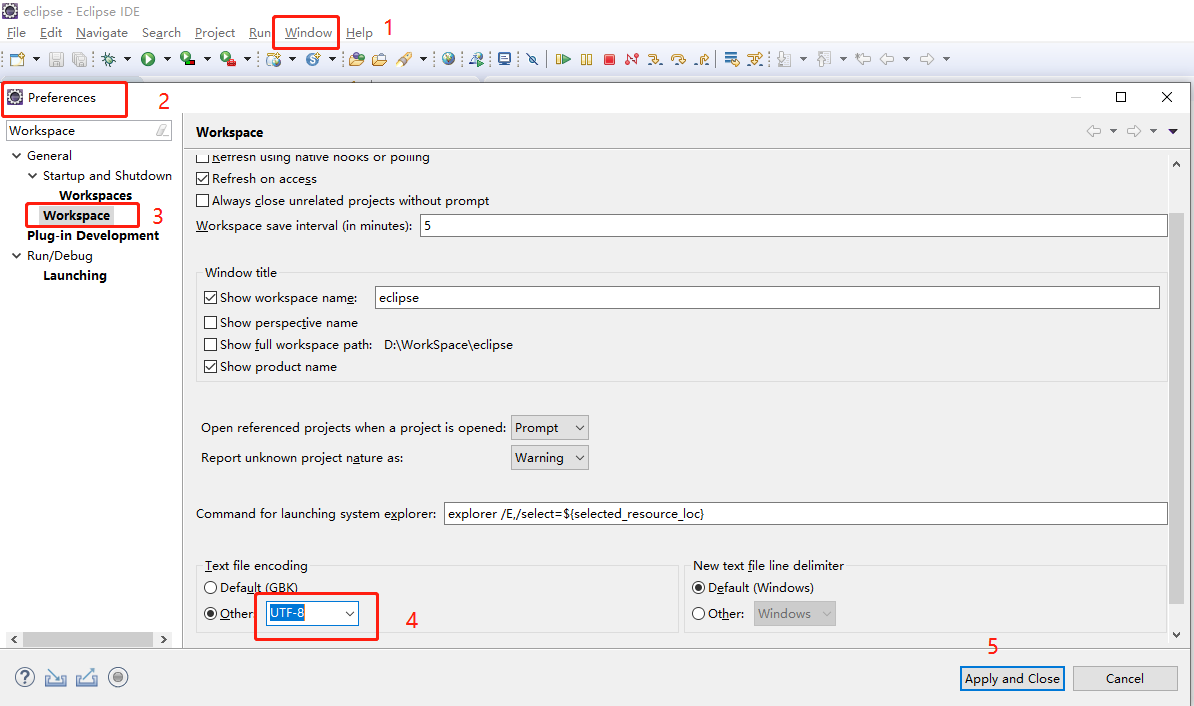Click the Oomph preference recorder icon
Viewport: 1194px width, 706px height.
coord(118,677)
